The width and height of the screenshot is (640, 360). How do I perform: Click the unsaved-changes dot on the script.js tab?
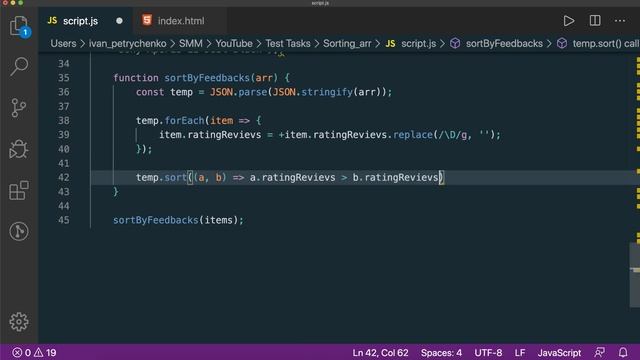point(119,21)
